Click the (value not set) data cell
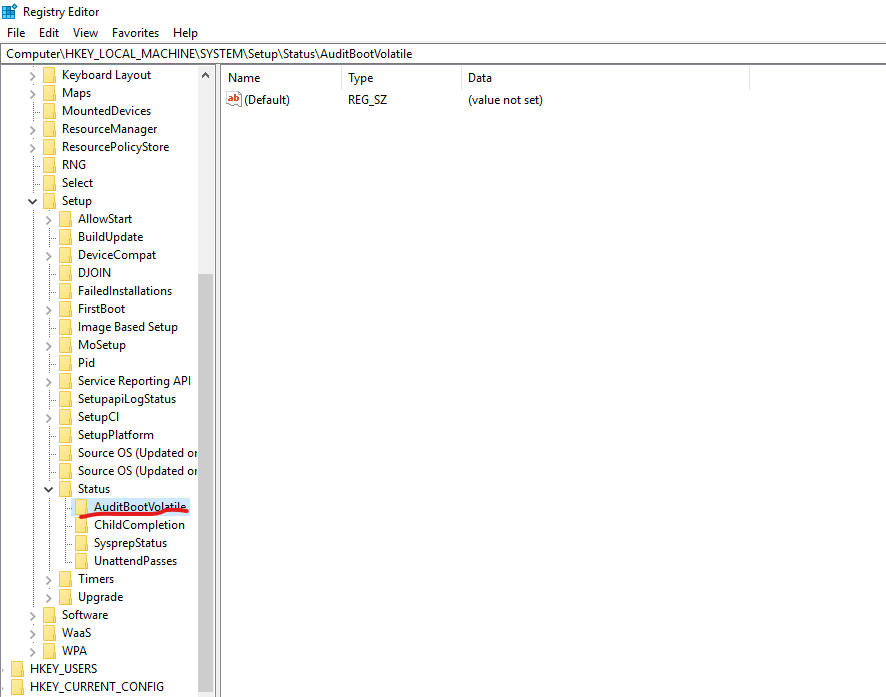The width and height of the screenshot is (886, 697). tap(505, 100)
